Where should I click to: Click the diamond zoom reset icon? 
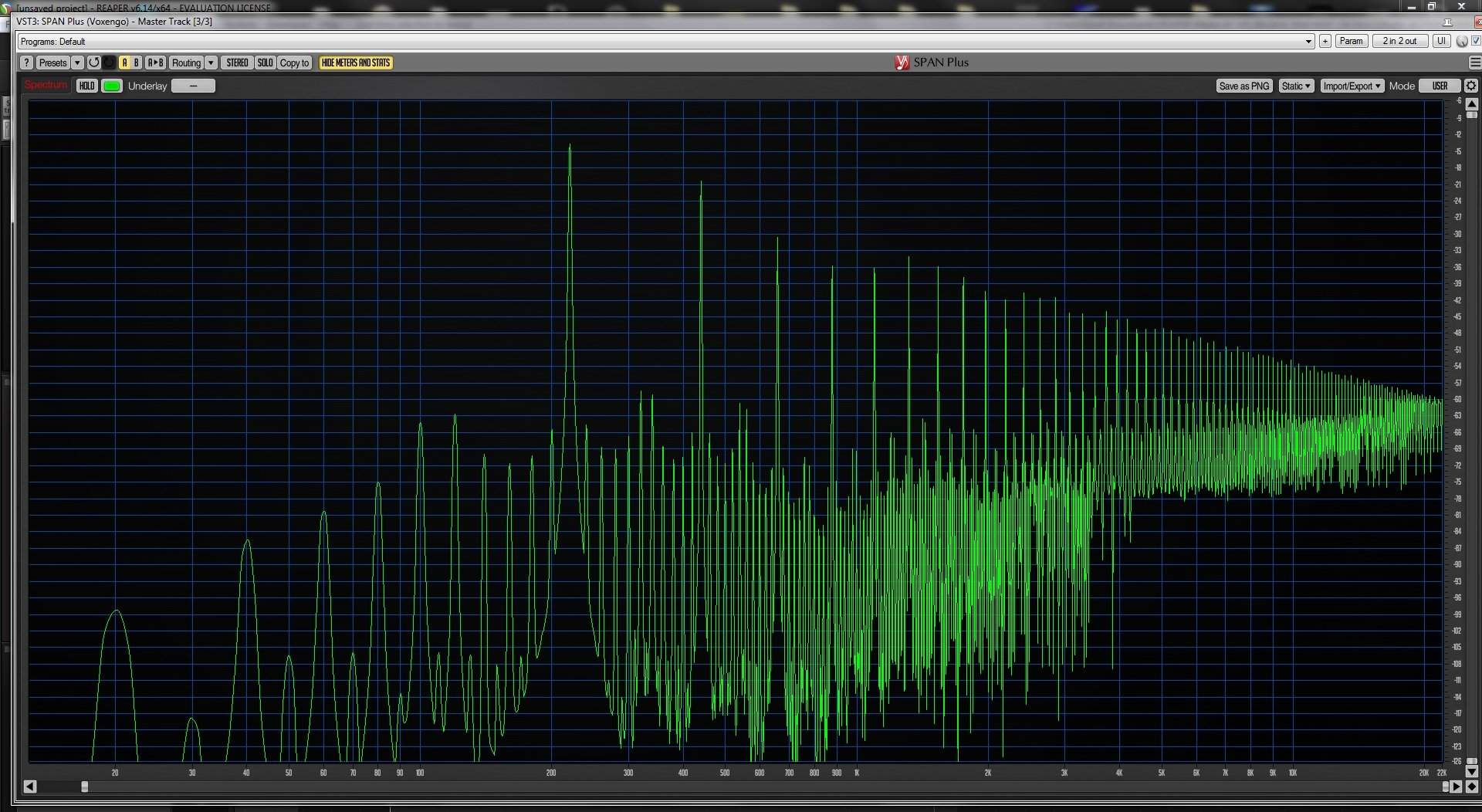(1471, 787)
